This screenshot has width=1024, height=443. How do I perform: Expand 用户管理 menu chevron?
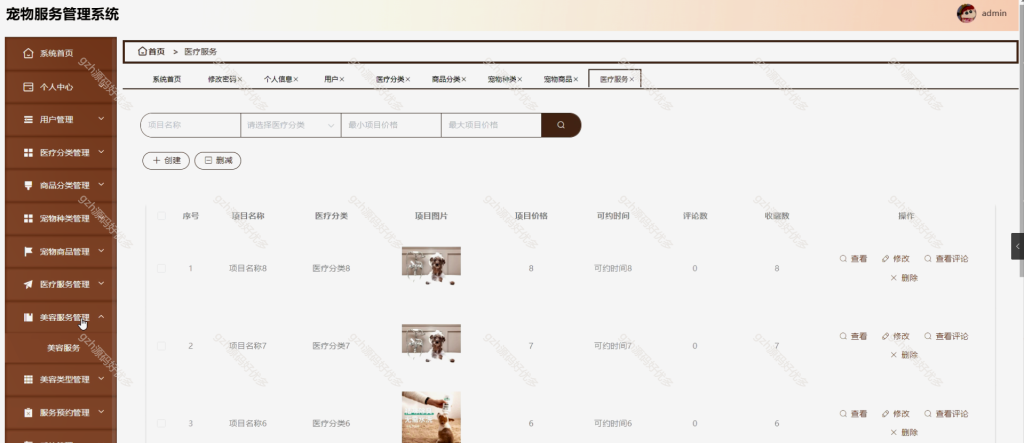tap(101, 119)
